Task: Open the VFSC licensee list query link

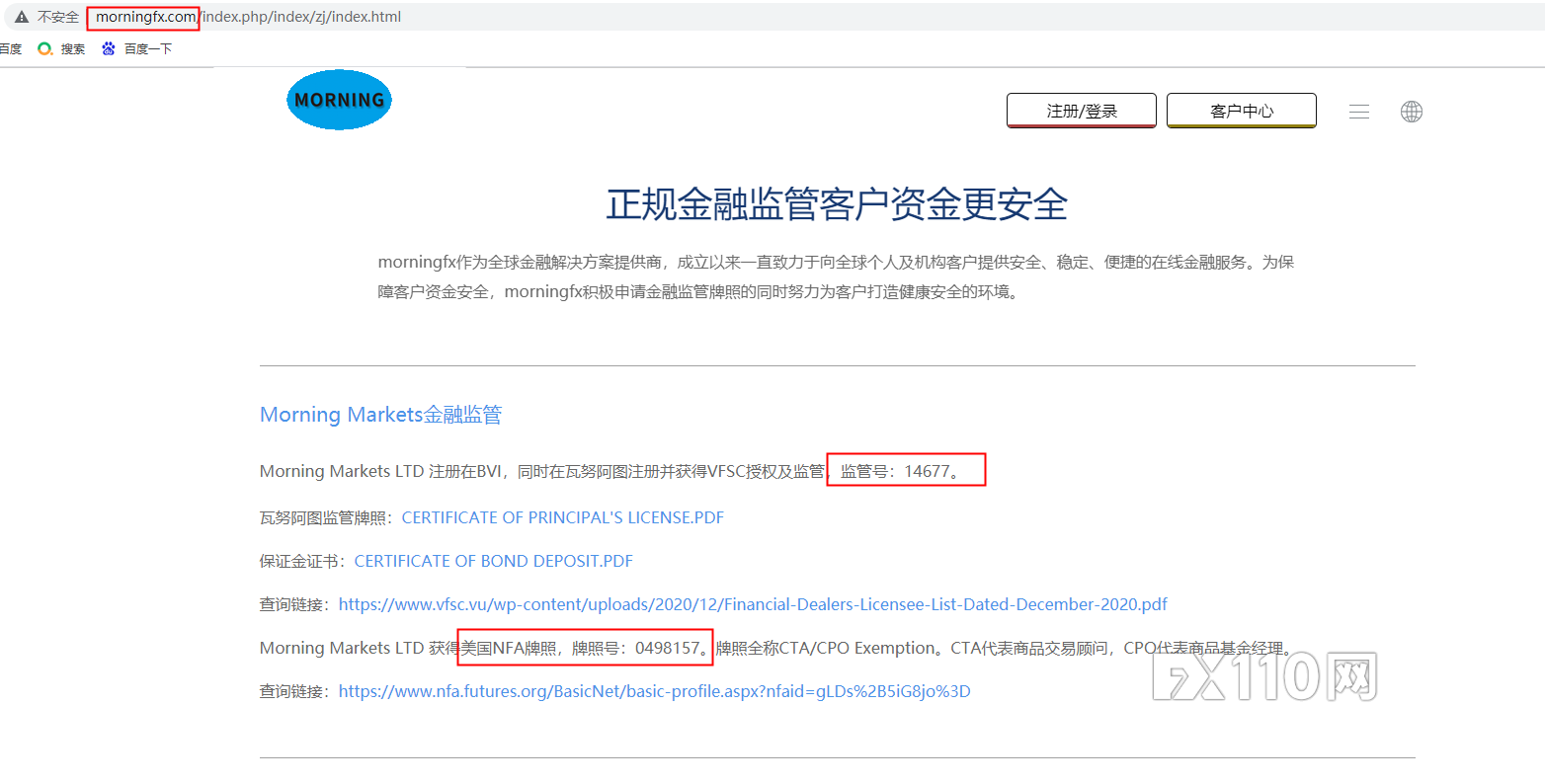Action: (x=753, y=603)
